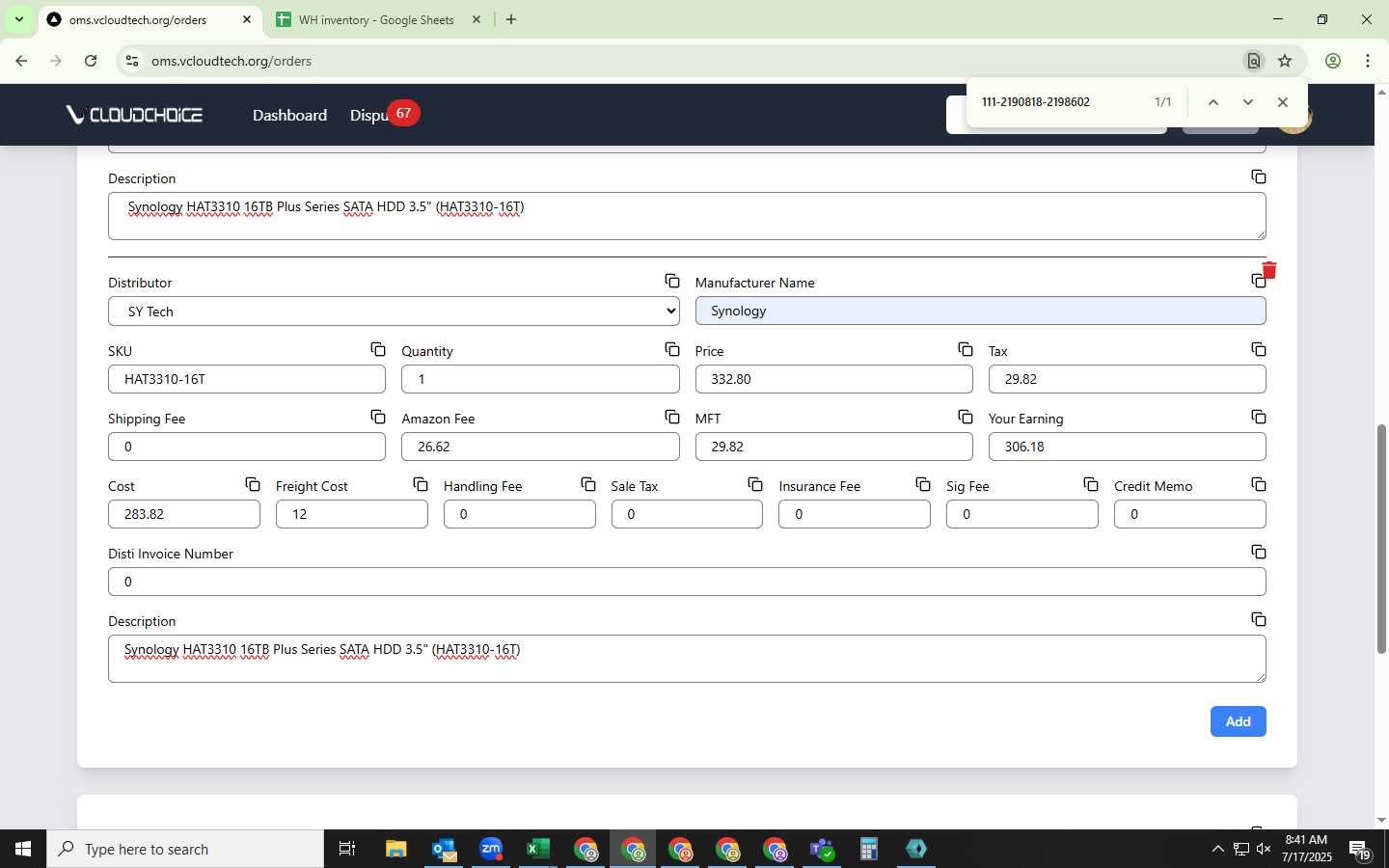Click the find-in-page search text

[1036, 102]
